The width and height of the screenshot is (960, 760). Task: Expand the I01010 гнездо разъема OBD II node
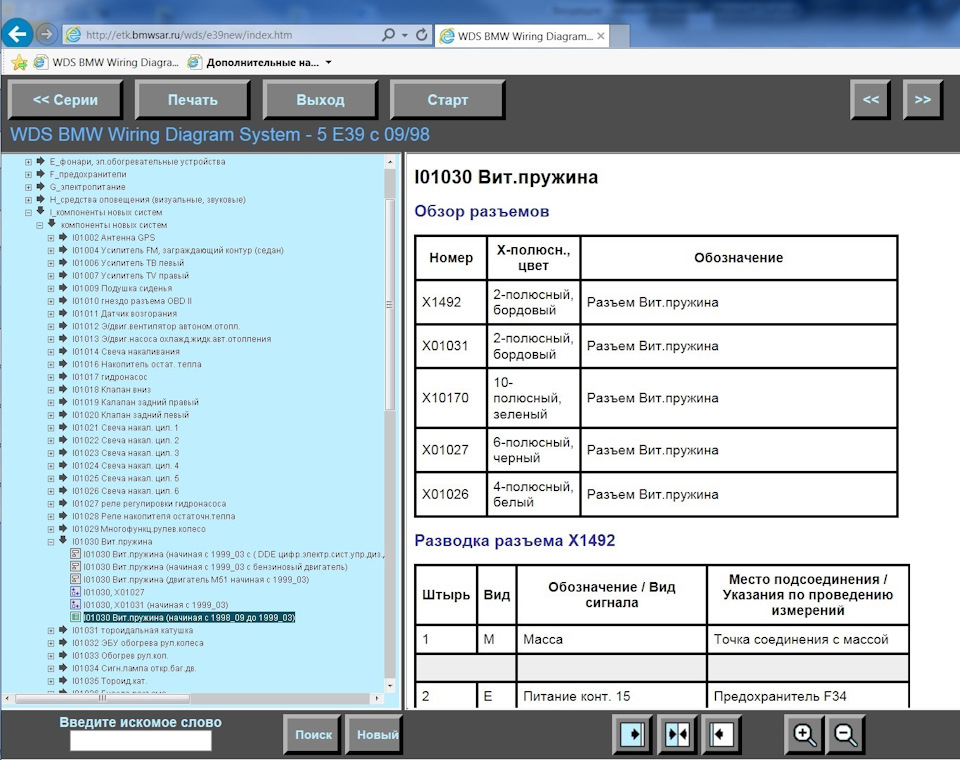pyautogui.click(x=51, y=301)
